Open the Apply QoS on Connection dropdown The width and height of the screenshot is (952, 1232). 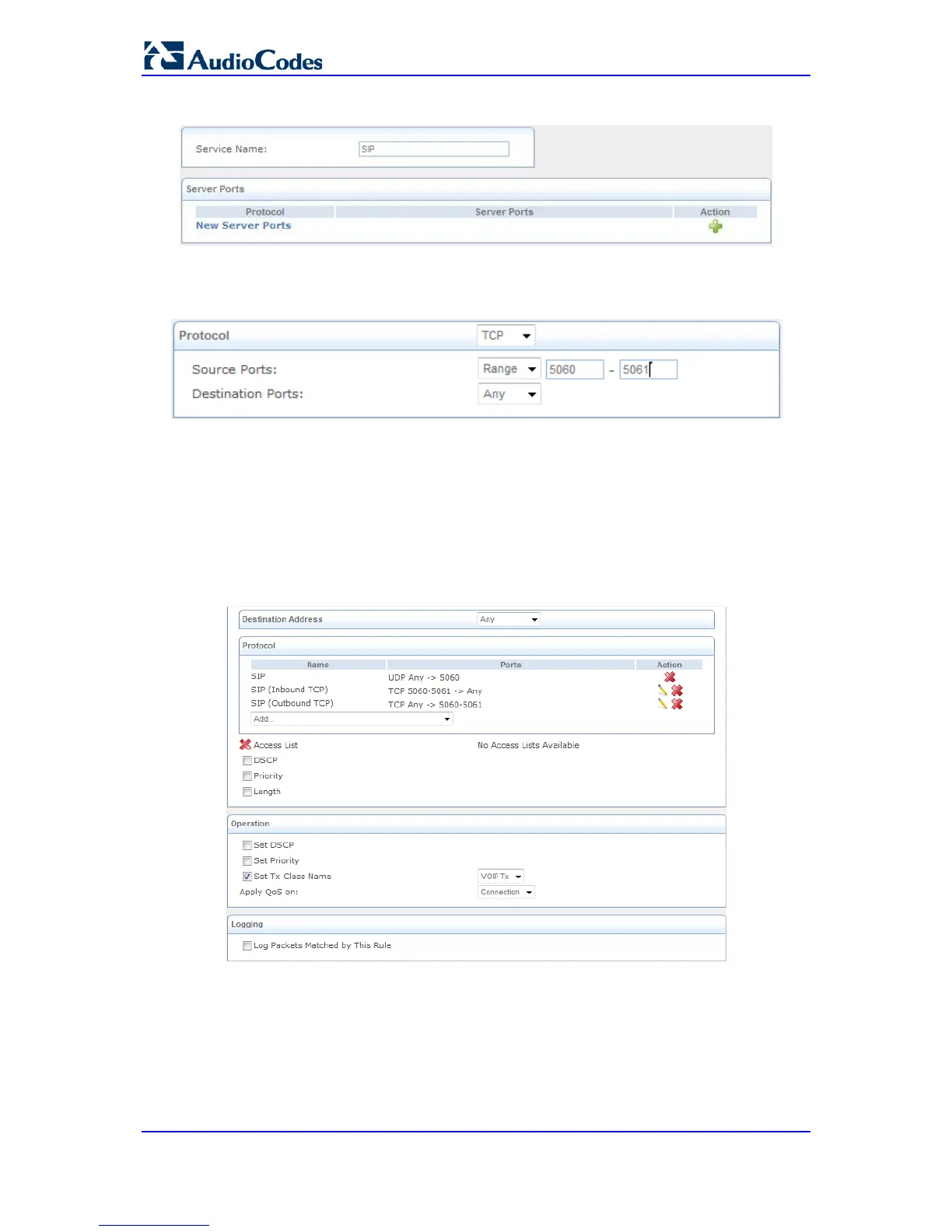click(x=506, y=892)
